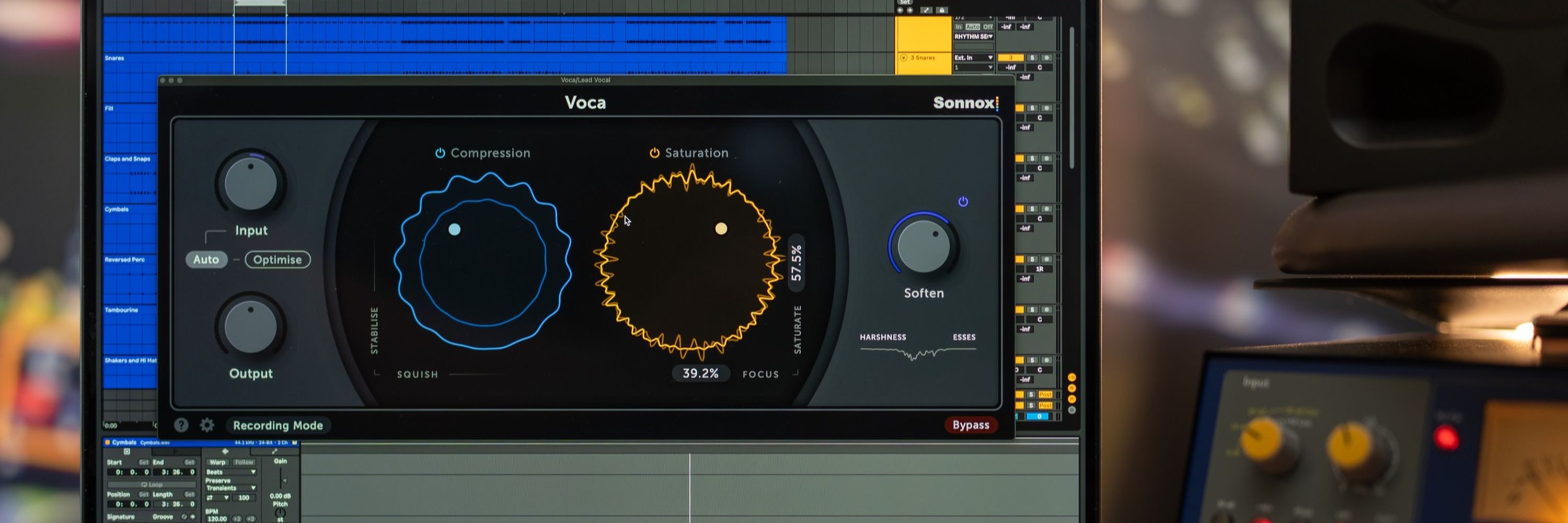Click the Compression puck dot
Image resolution: width=1568 pixels, height=523 pixels.
[454, 230]
